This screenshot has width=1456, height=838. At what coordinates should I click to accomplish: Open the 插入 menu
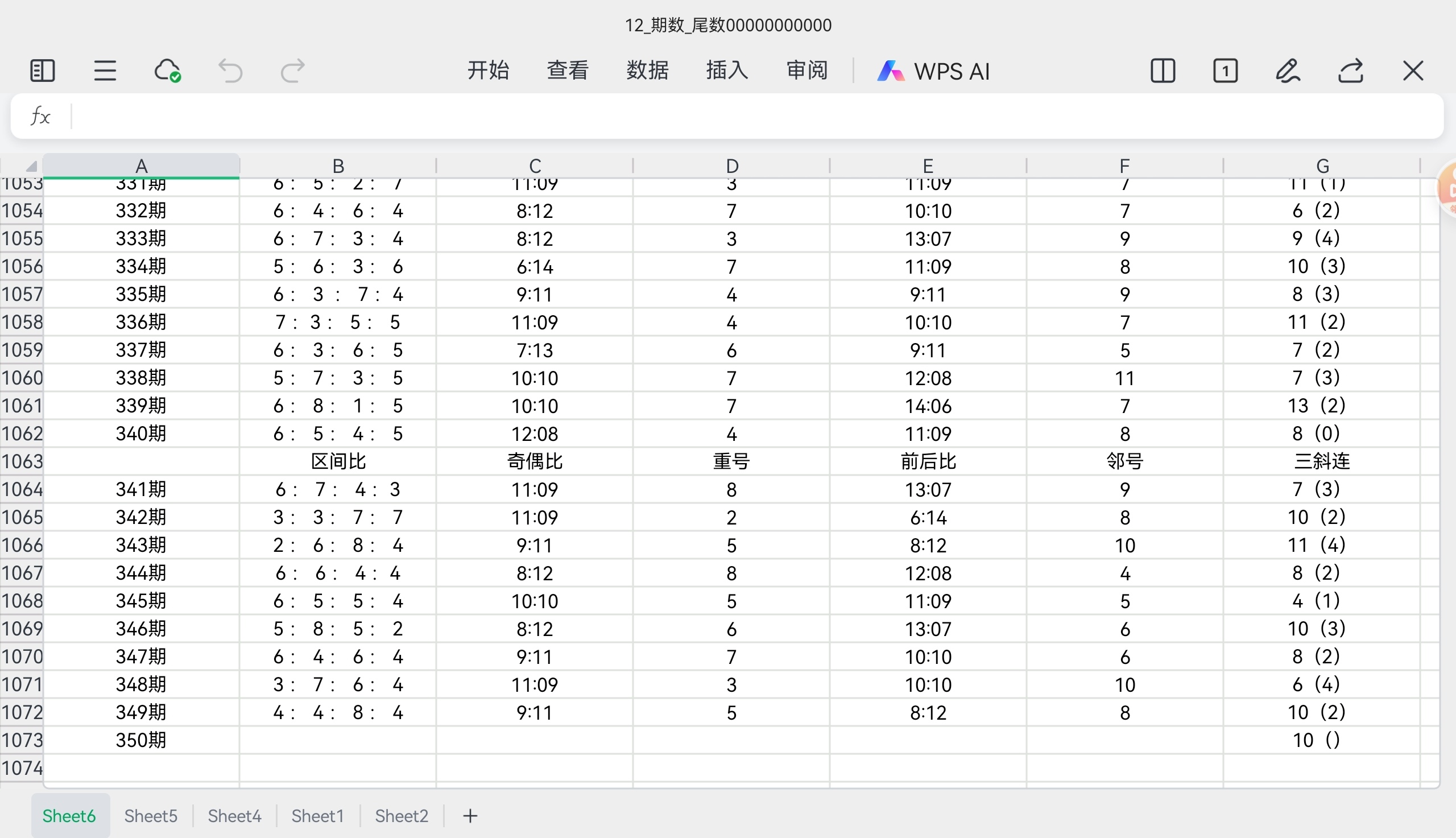pyautogui.click(x=727, y=70)
